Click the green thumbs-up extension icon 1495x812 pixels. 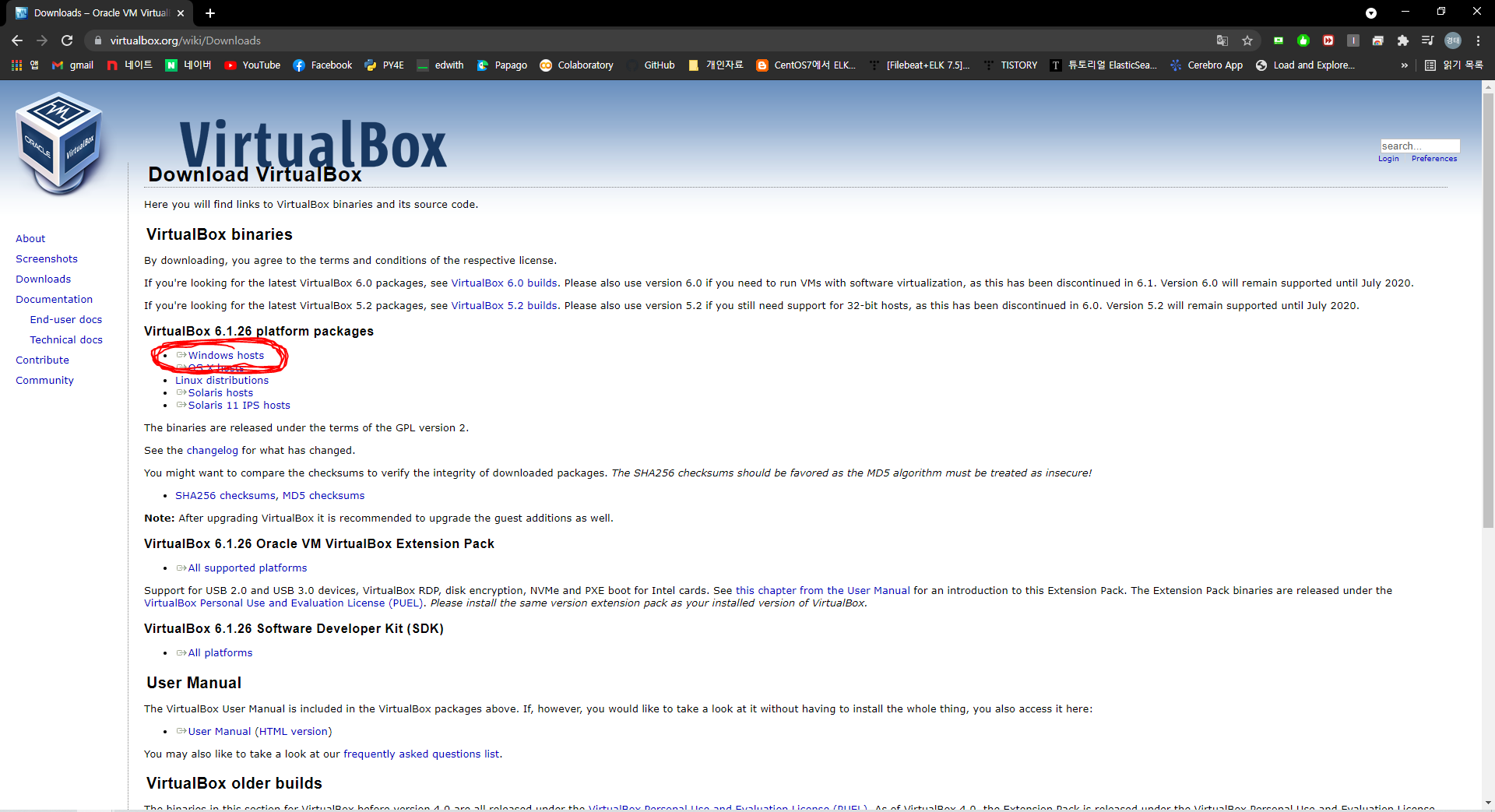click(1303, 40)
